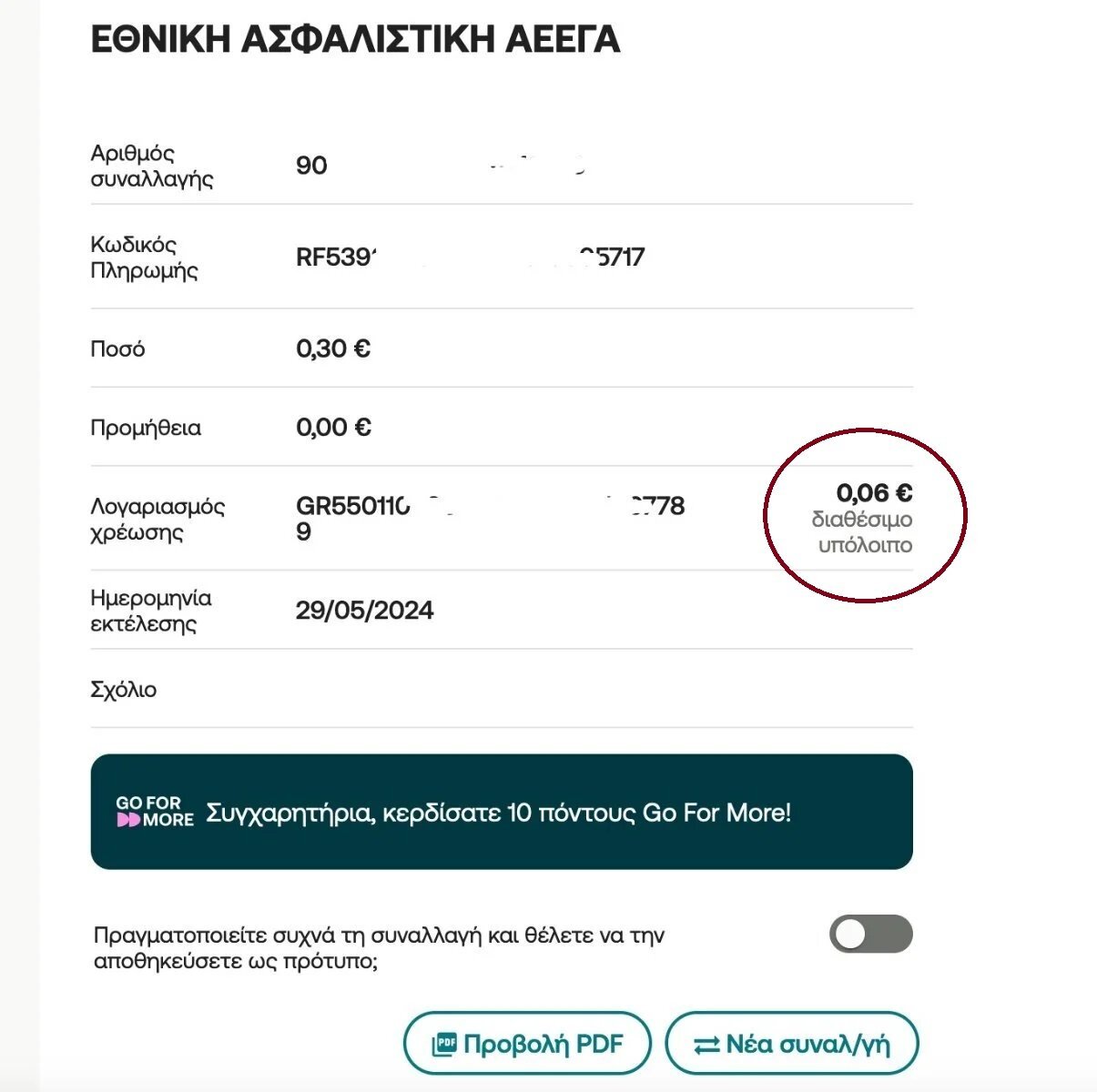Click the Σχόλιο comment row
The width and height of the screenshot is (1097, 1092).
[x=502, y=689]
